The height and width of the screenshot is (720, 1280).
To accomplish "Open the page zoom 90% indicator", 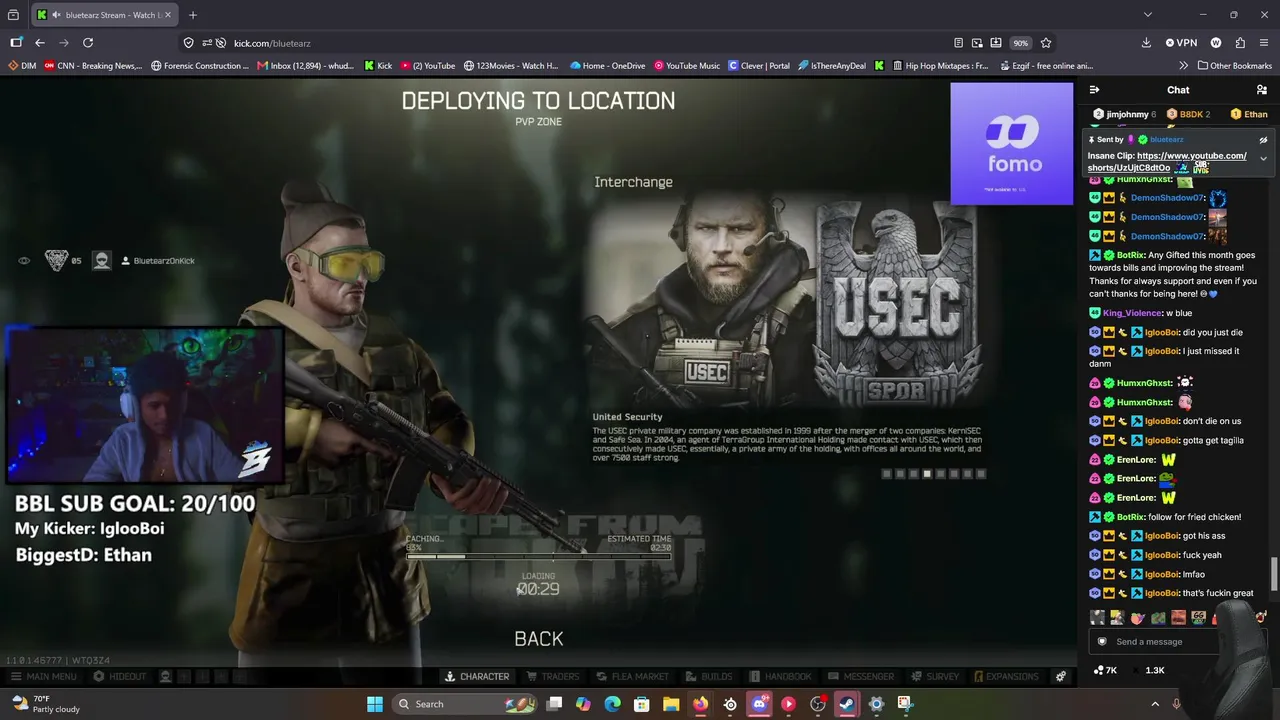I will 1020,43.
